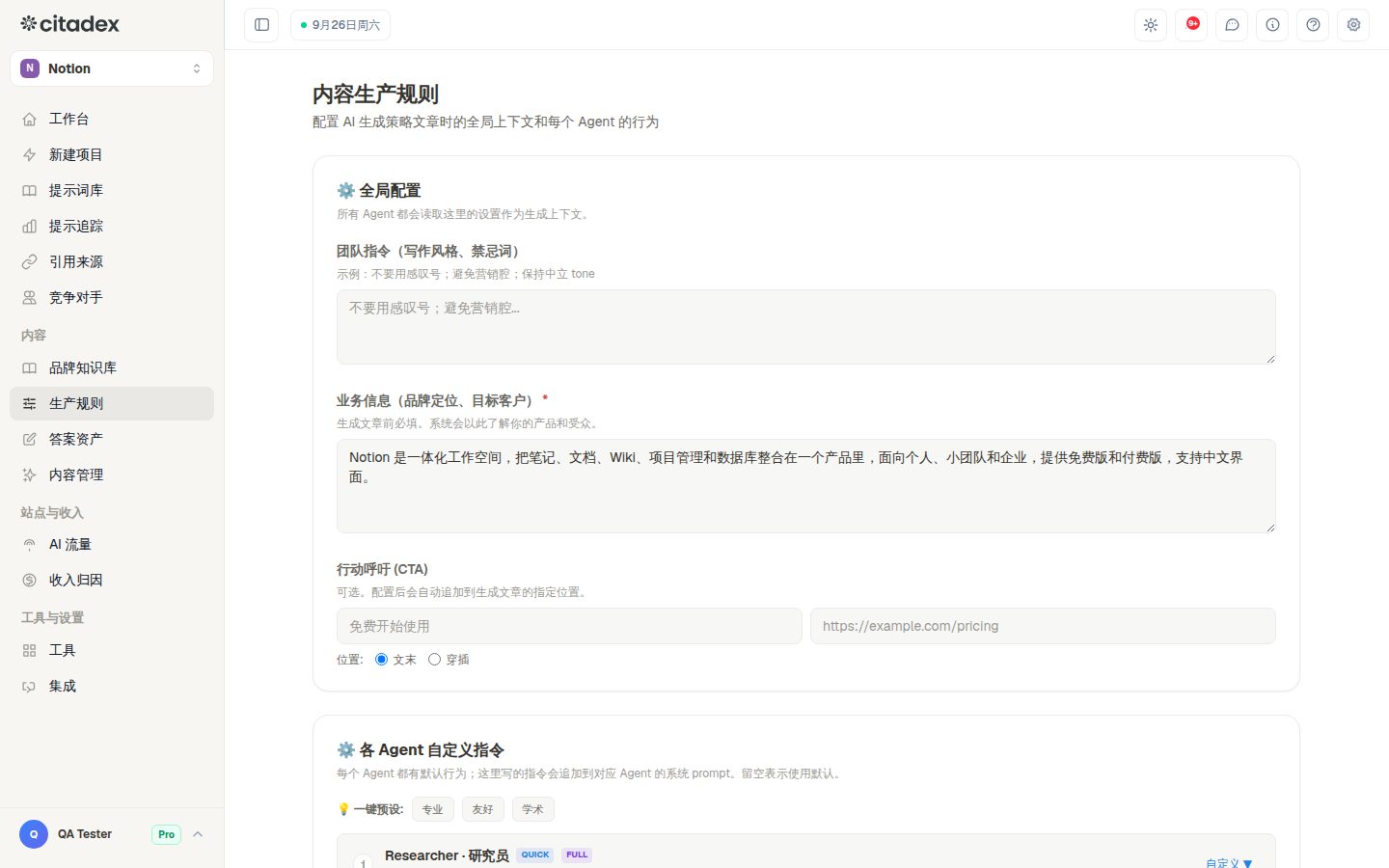Image resolution: width=1389 pixels, height=868 pixels.
Task: Focus the 团队指令 textarea
Action: coord(806,327)
